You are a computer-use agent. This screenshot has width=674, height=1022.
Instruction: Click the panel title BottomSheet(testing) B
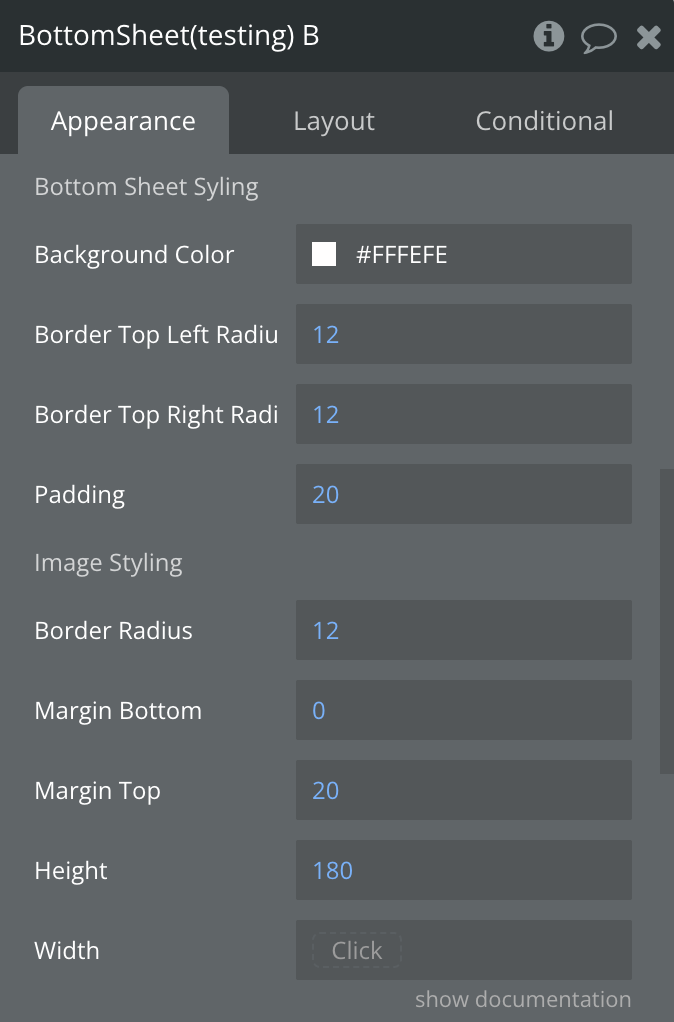coord(169,36)
